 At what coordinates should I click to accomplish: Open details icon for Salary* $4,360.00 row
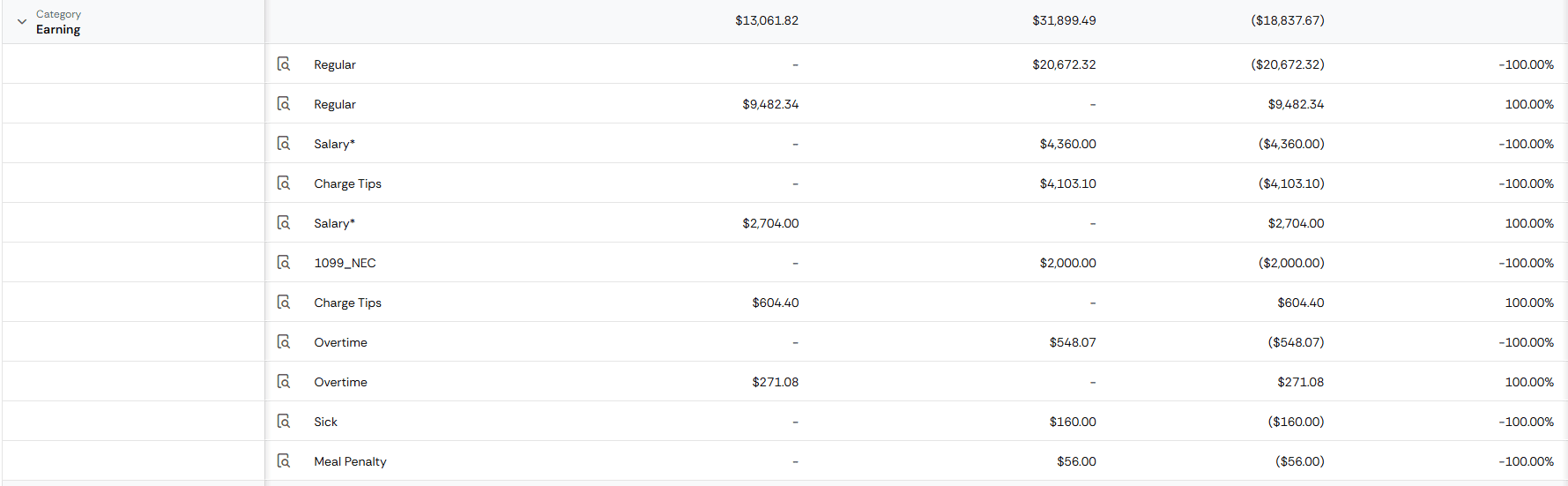coord(284,143)
